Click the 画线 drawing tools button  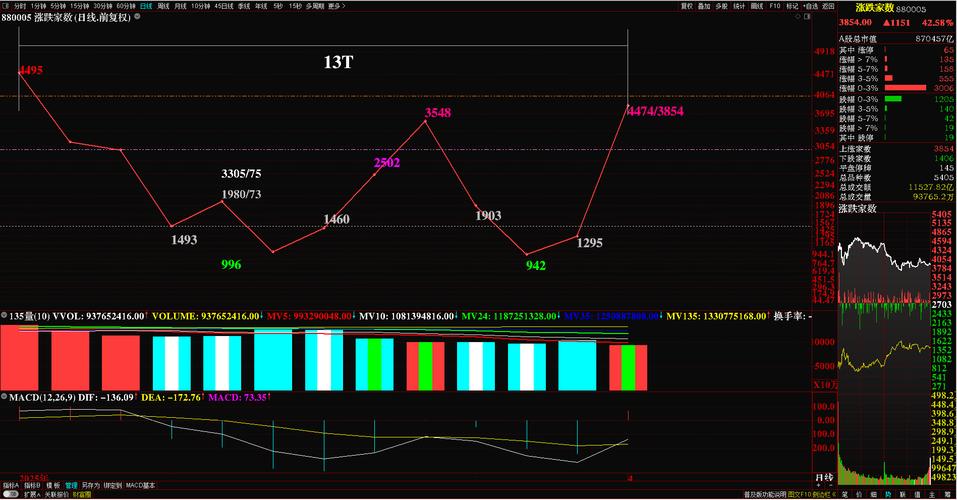(x=757, y=6)
